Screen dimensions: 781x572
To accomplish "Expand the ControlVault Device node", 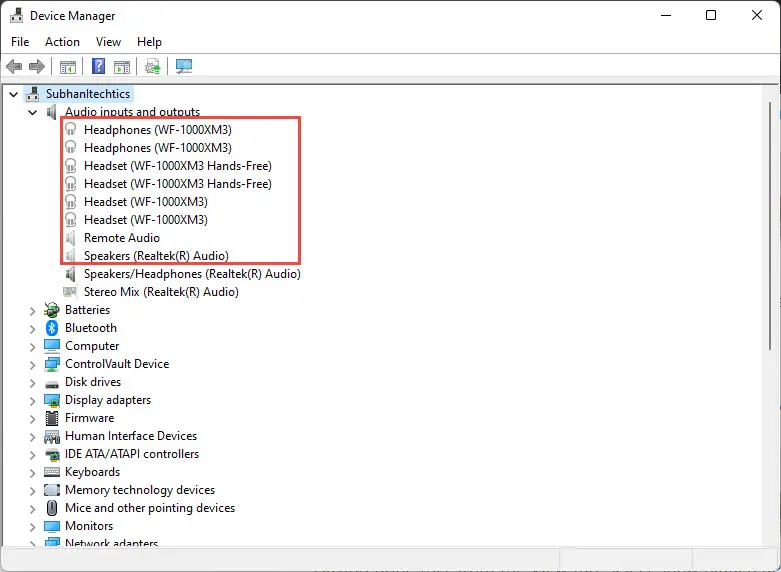I will click(x=32, y=365).
